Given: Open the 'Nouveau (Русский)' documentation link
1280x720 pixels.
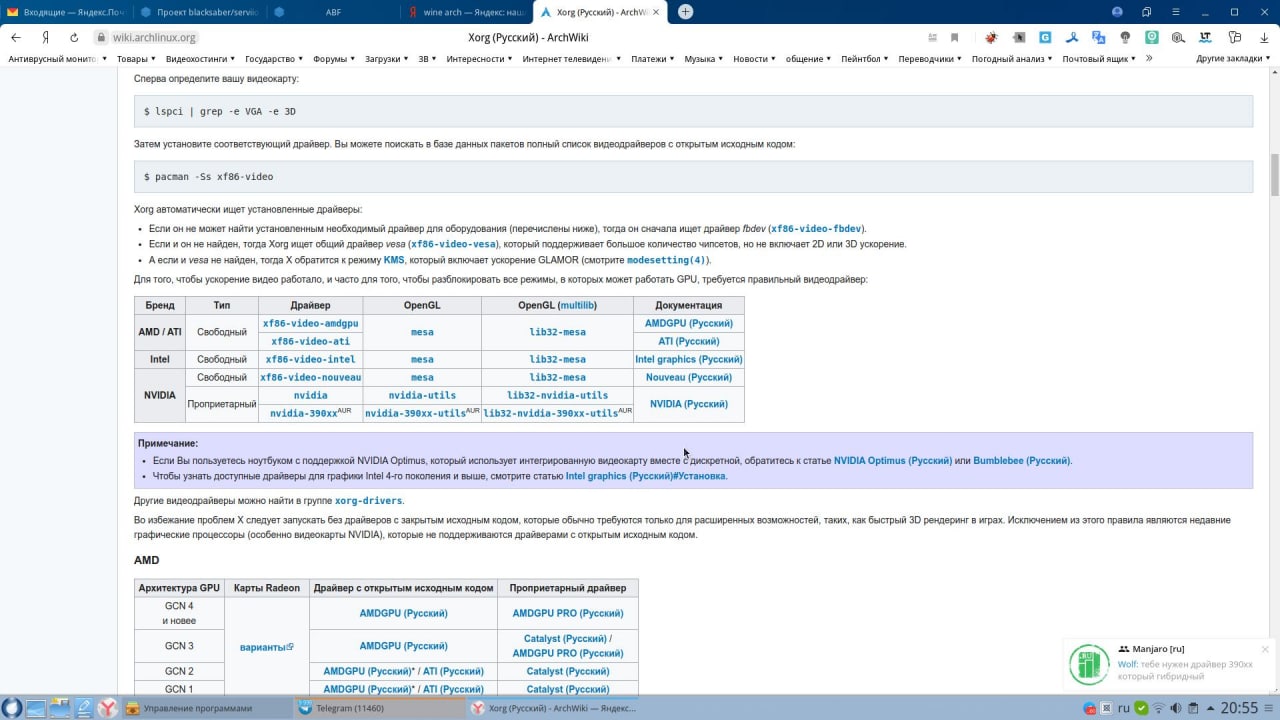Looking at the screenshot, I should click(688, 377).
